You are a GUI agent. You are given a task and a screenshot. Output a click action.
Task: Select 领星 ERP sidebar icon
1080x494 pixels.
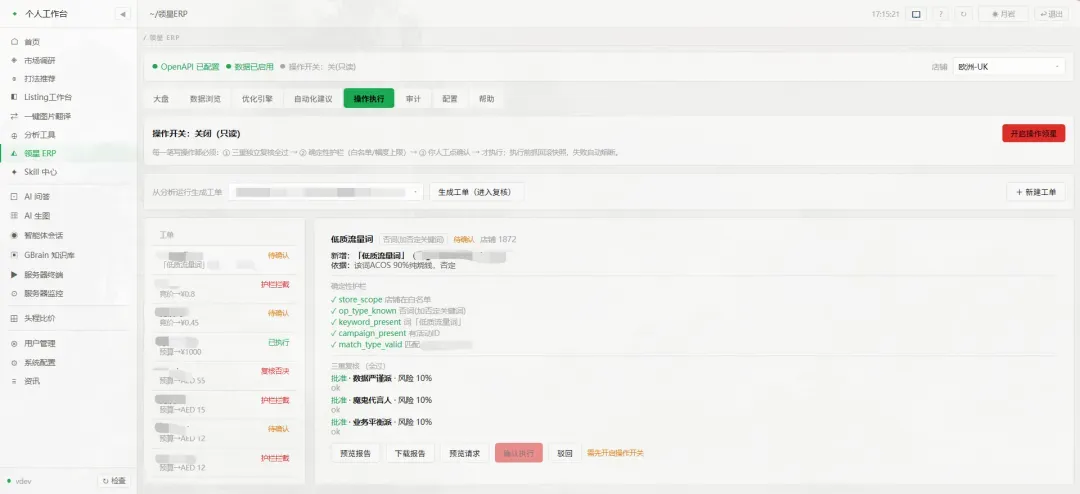point(14,154)
